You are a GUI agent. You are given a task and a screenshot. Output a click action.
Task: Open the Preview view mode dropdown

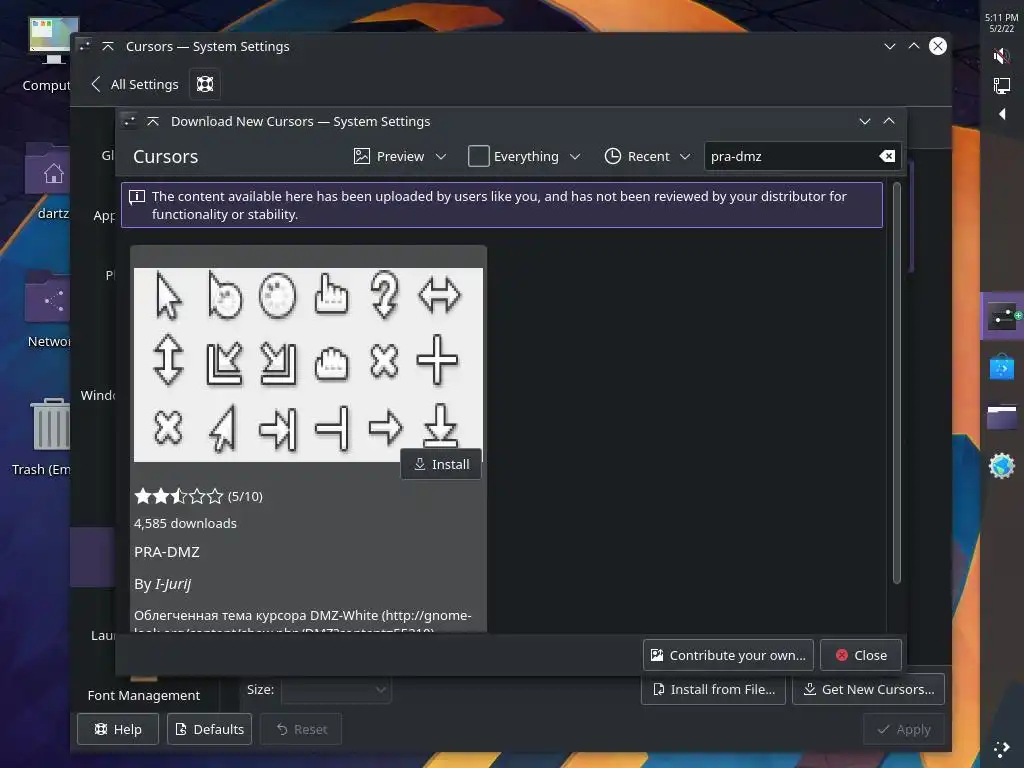point(400,157)
